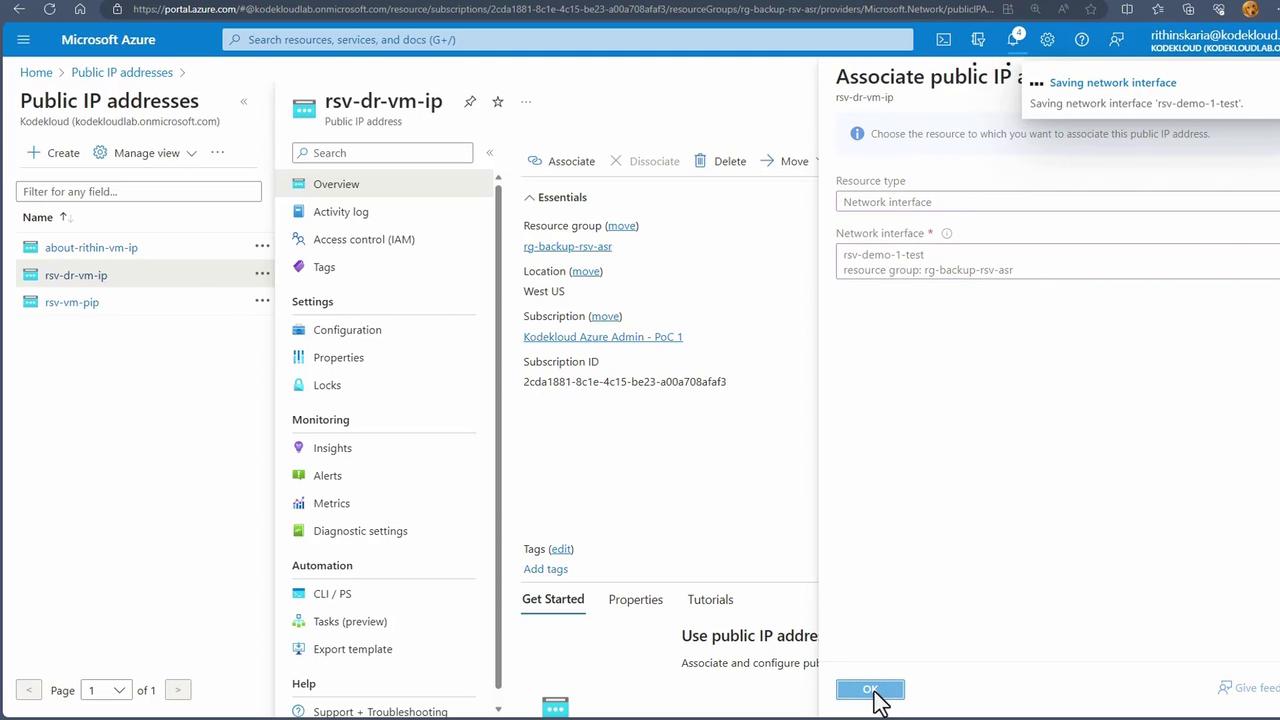Focus the Azure global search box

click(x=567, y=40)
